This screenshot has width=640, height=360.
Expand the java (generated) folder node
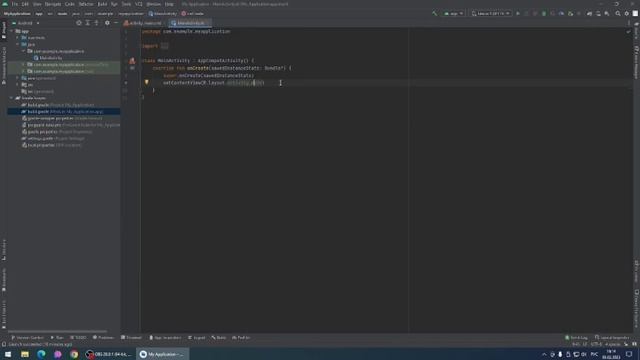[18, 78]
